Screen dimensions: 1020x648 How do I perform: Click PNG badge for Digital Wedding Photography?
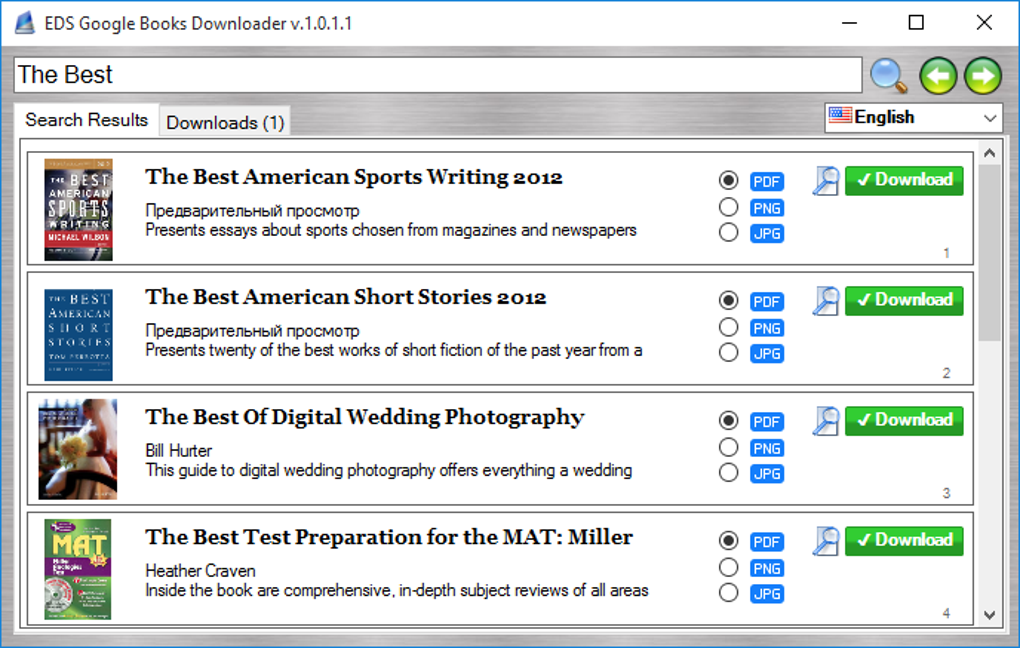pyautogui.click(x=767, y=448)
